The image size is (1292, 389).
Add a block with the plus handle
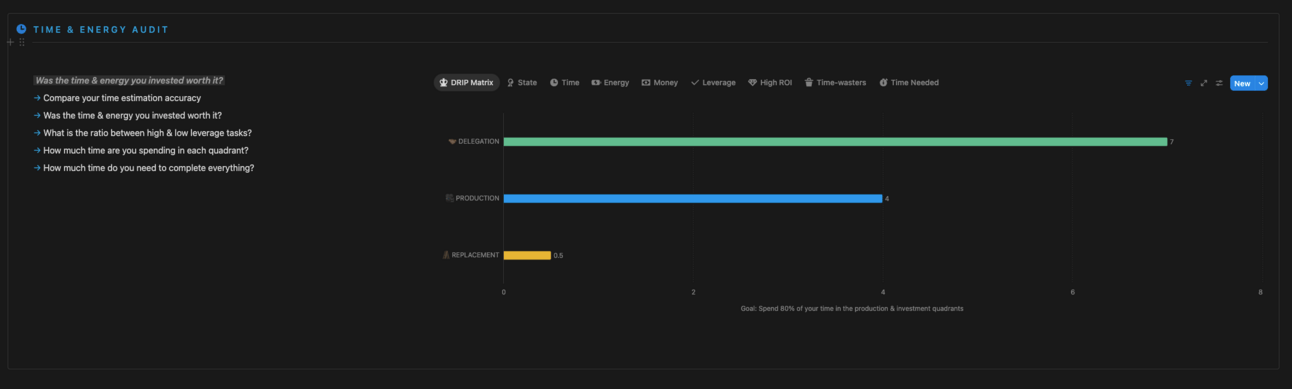pos(10,42)
